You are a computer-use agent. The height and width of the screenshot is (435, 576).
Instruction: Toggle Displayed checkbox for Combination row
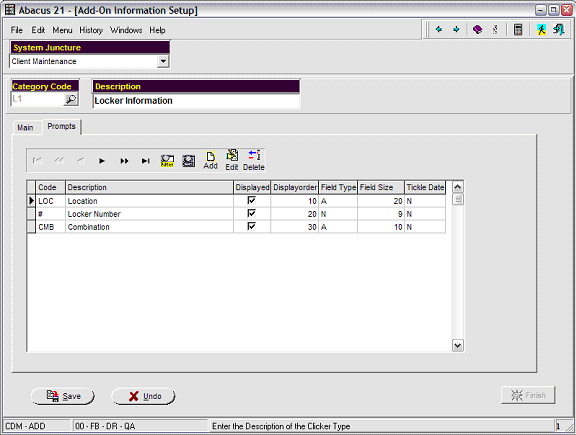click(252, 226)
